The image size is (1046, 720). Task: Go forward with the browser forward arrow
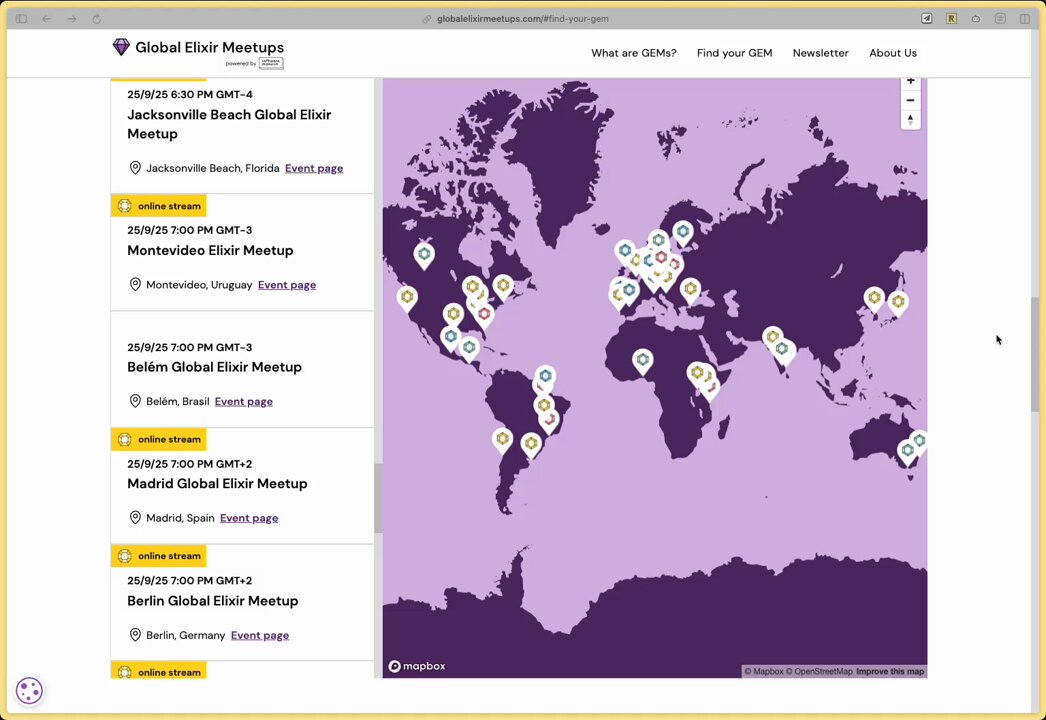(x=71, y=19)
